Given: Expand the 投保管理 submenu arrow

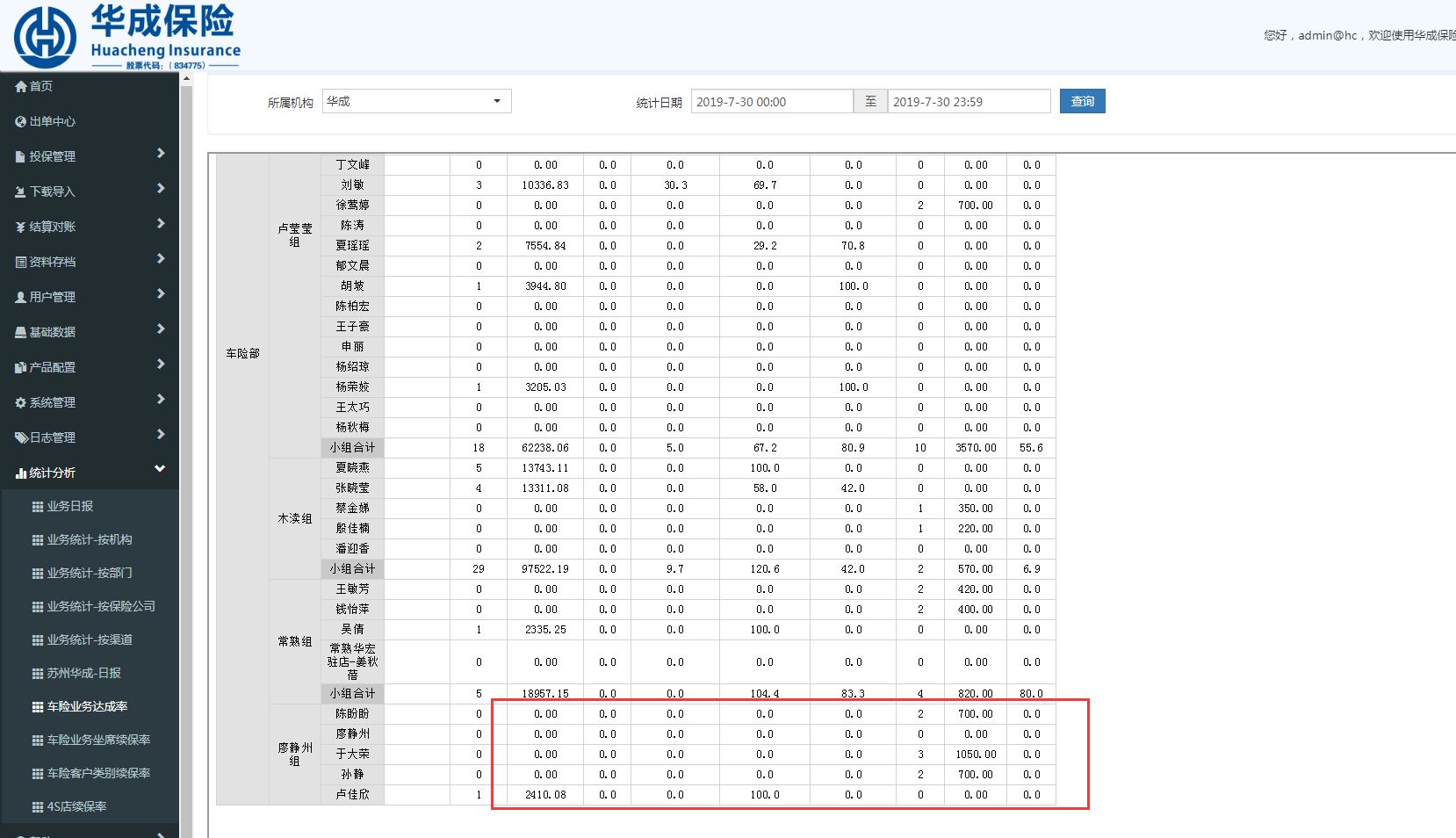Looking at the screenshot, I should click(x=161, y=153).
